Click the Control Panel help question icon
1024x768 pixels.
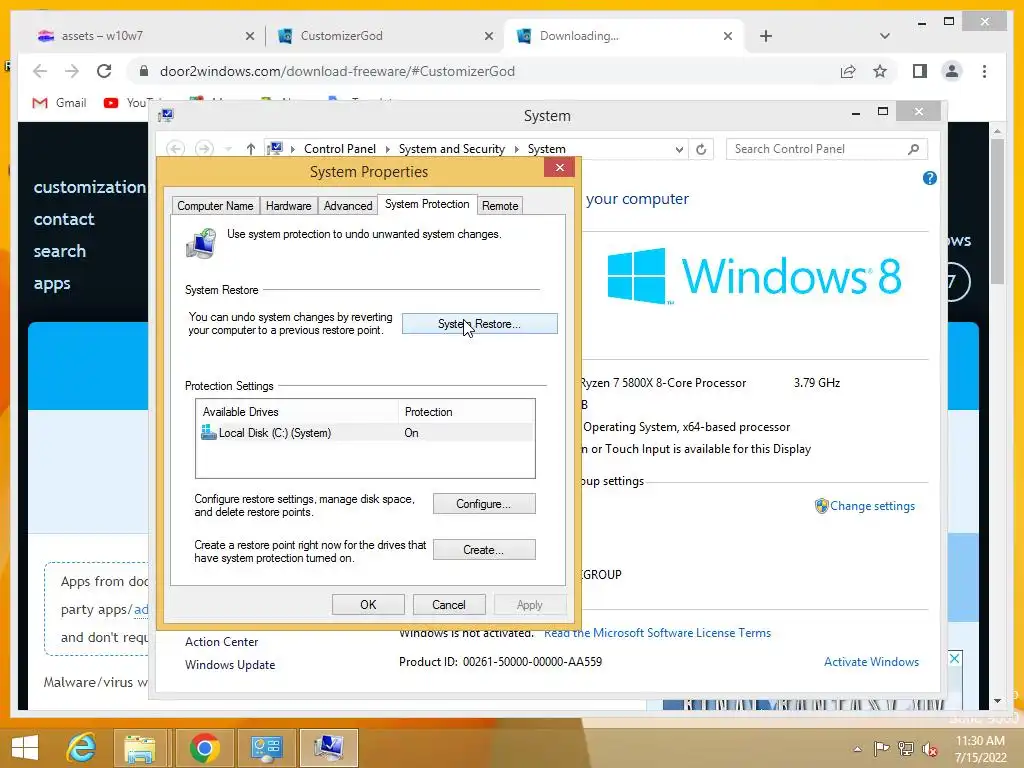[930, 178]
